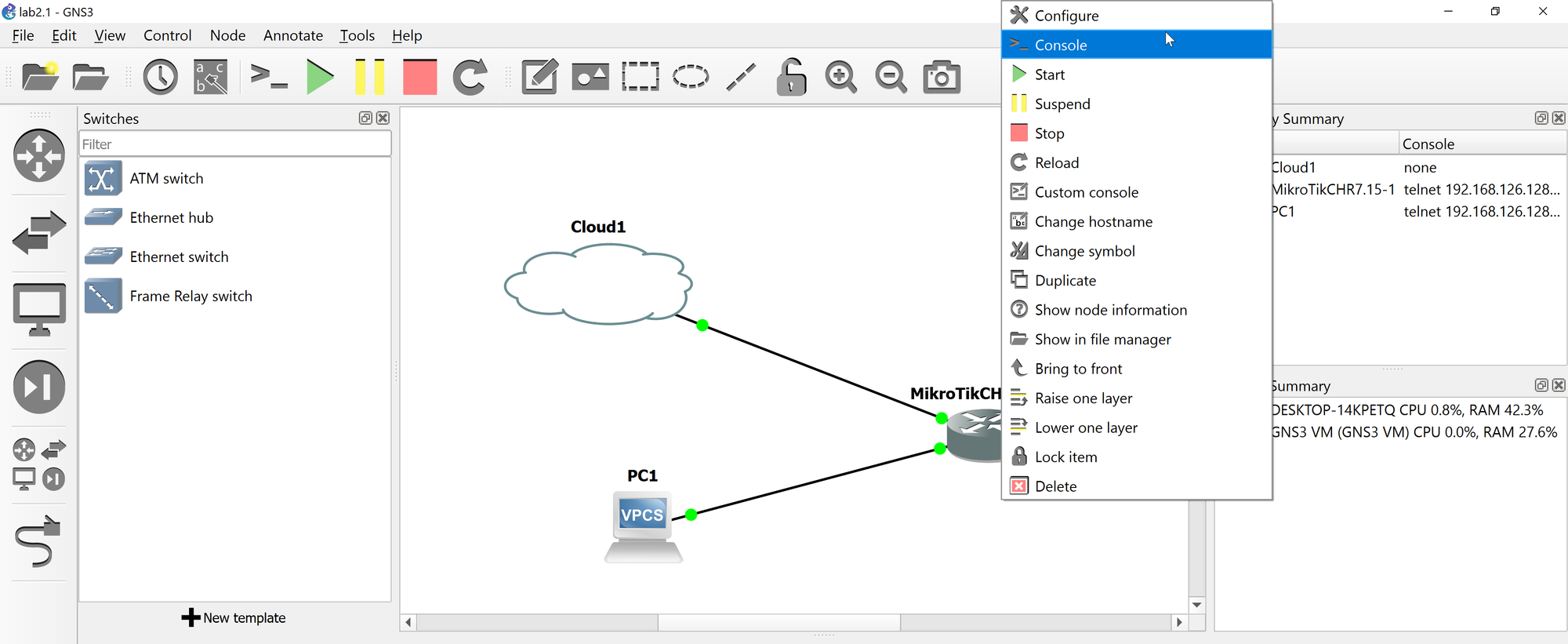The width and height of the screenshot is (1568, 644).
Task: Focus the Switches Filter input field
Action: pos(235,144)
